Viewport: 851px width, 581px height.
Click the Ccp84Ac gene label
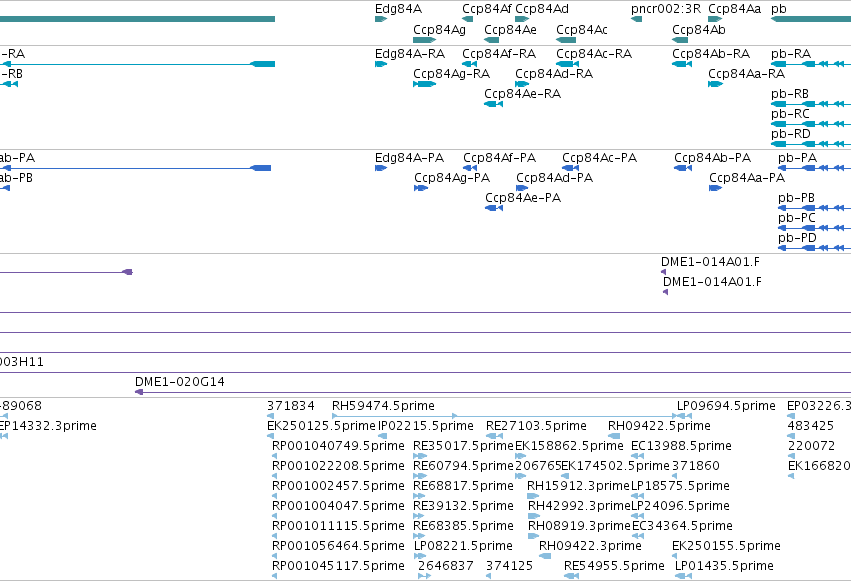pyautogui.click(x=582, y=30)
